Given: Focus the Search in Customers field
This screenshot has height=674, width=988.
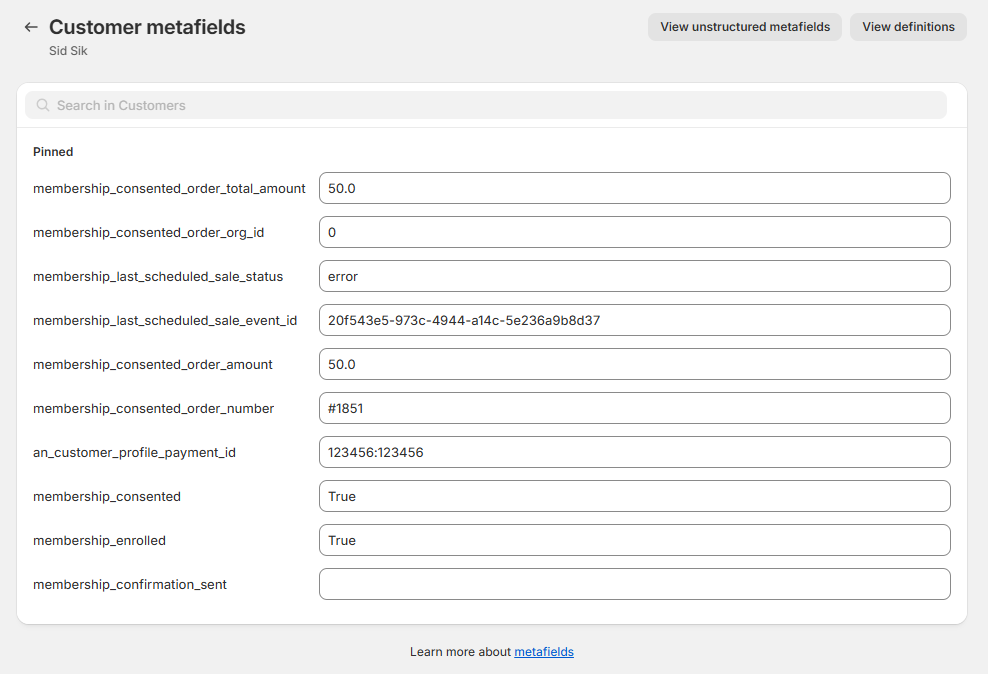Looking at the screenshot, I should [490, 105].
